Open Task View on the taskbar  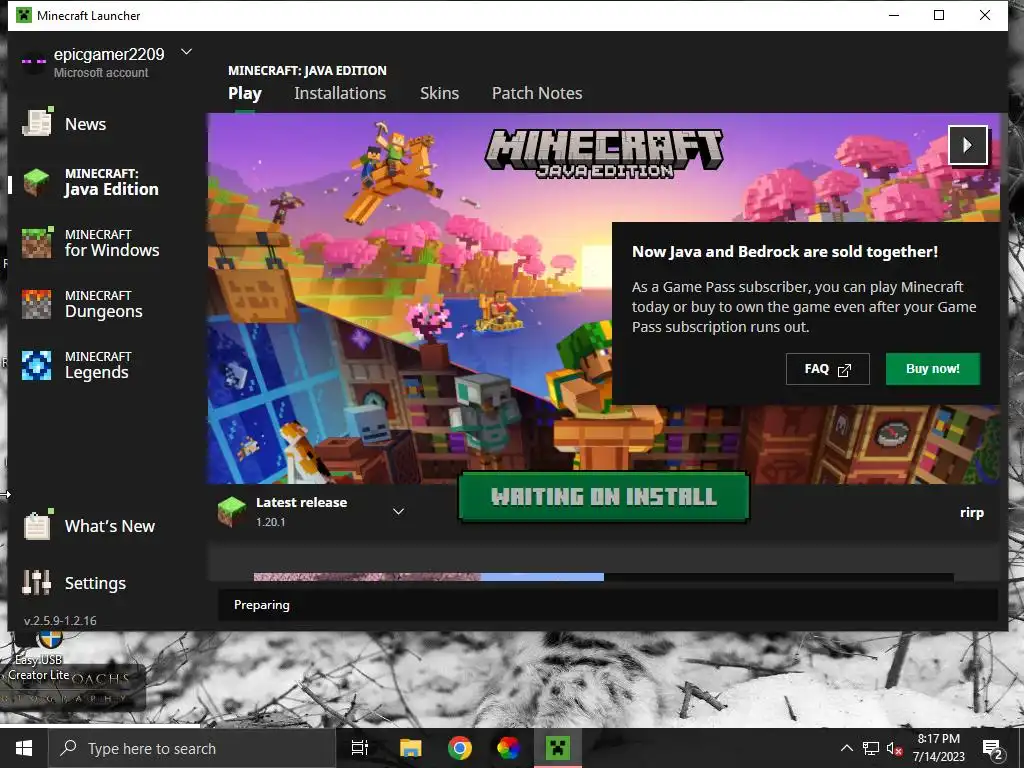(360, 748)
